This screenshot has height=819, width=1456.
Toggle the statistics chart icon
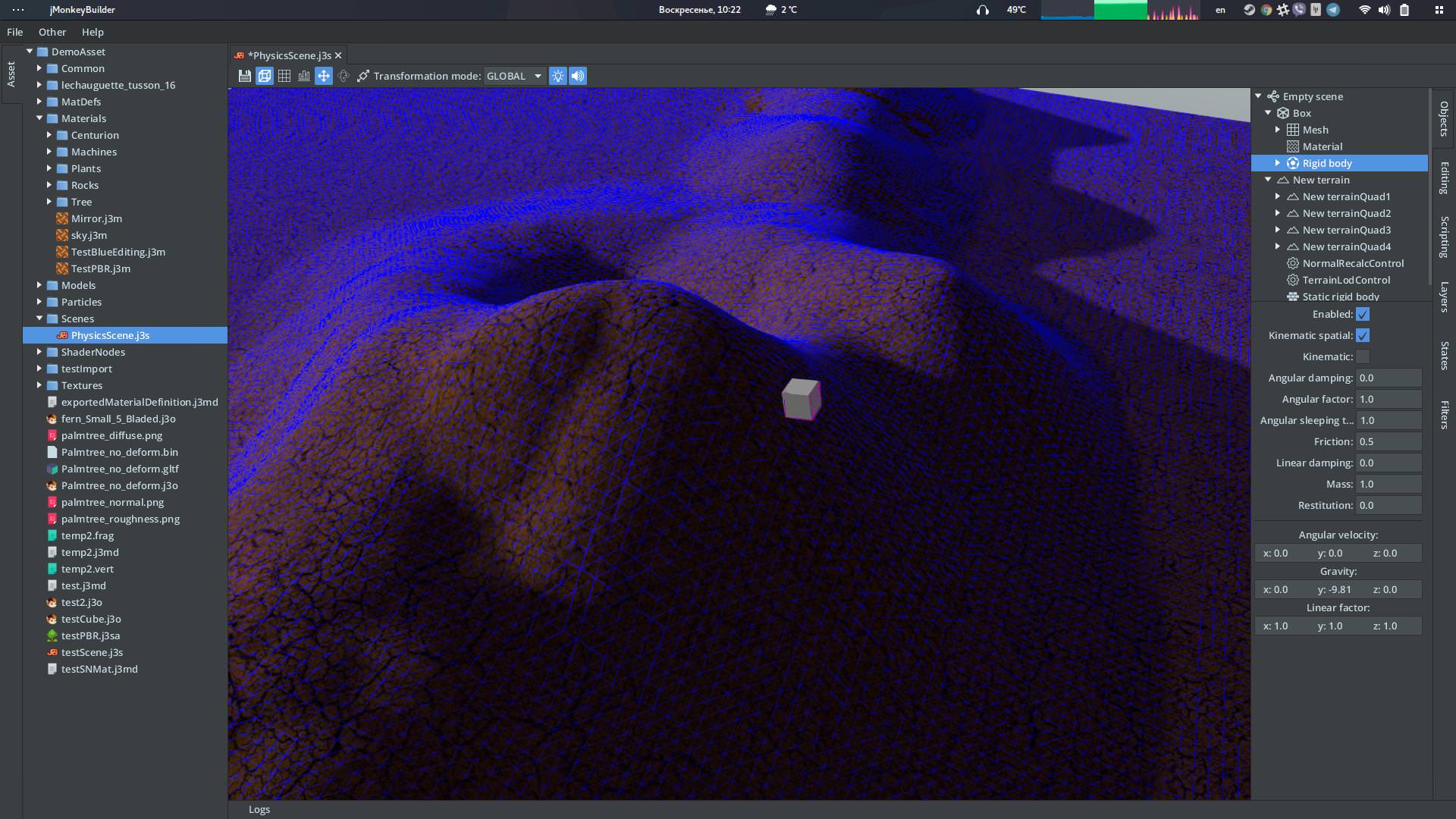tap(304, 76)
